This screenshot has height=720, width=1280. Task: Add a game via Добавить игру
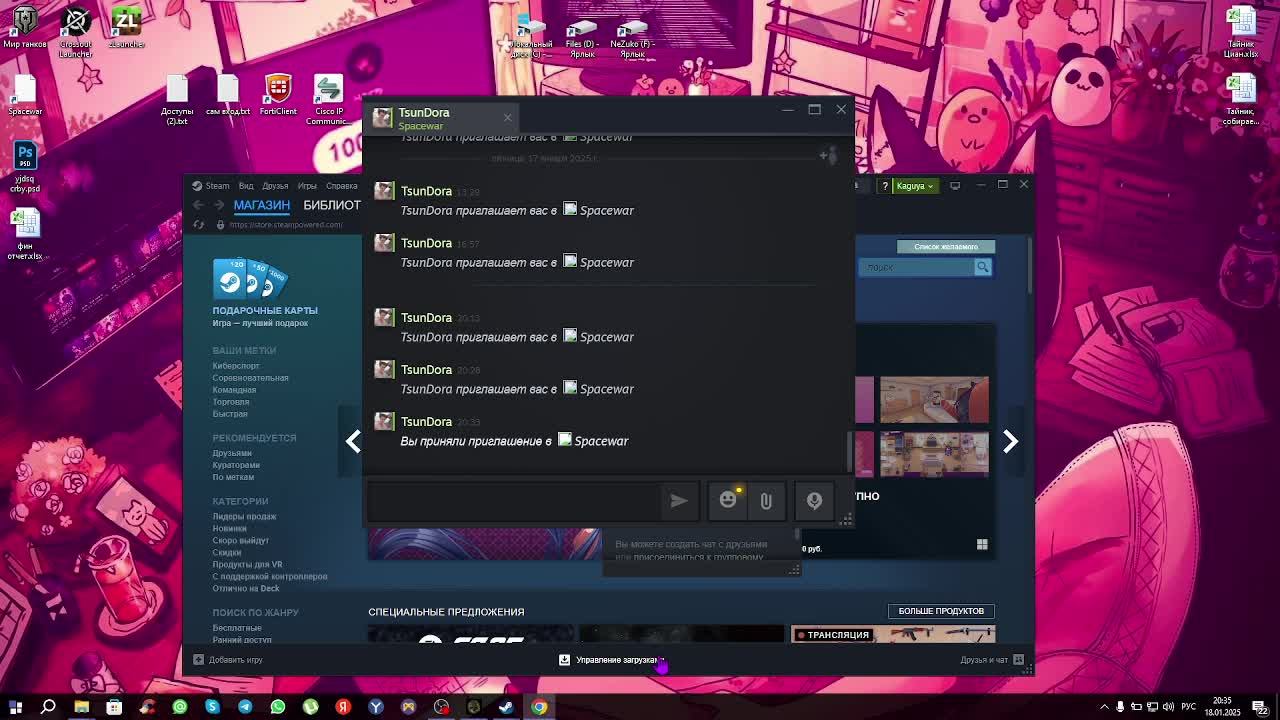(x=229, y=660)
